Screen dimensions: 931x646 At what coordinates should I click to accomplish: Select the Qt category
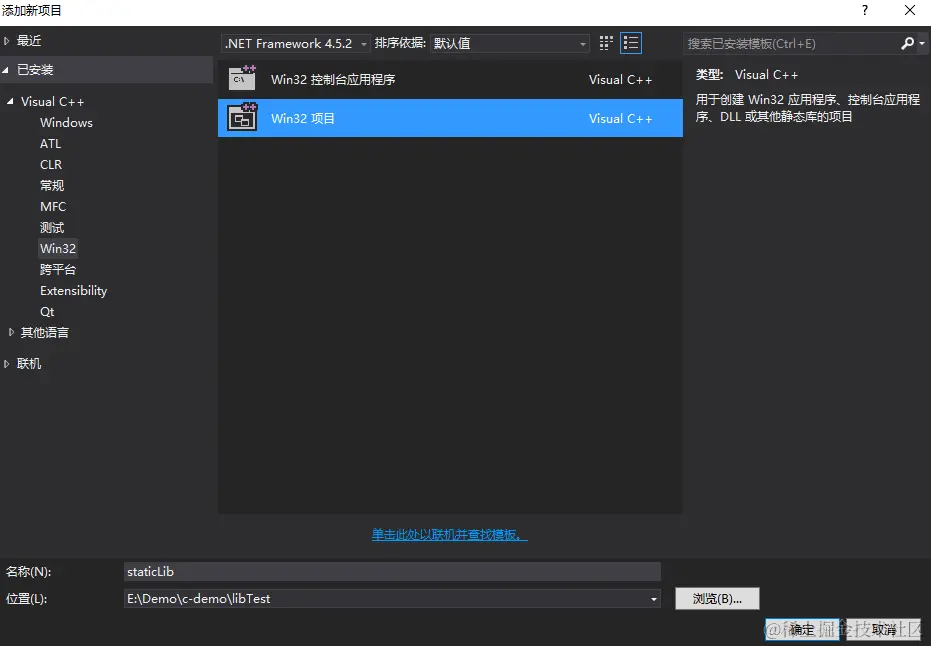click(x=47, y=312)
